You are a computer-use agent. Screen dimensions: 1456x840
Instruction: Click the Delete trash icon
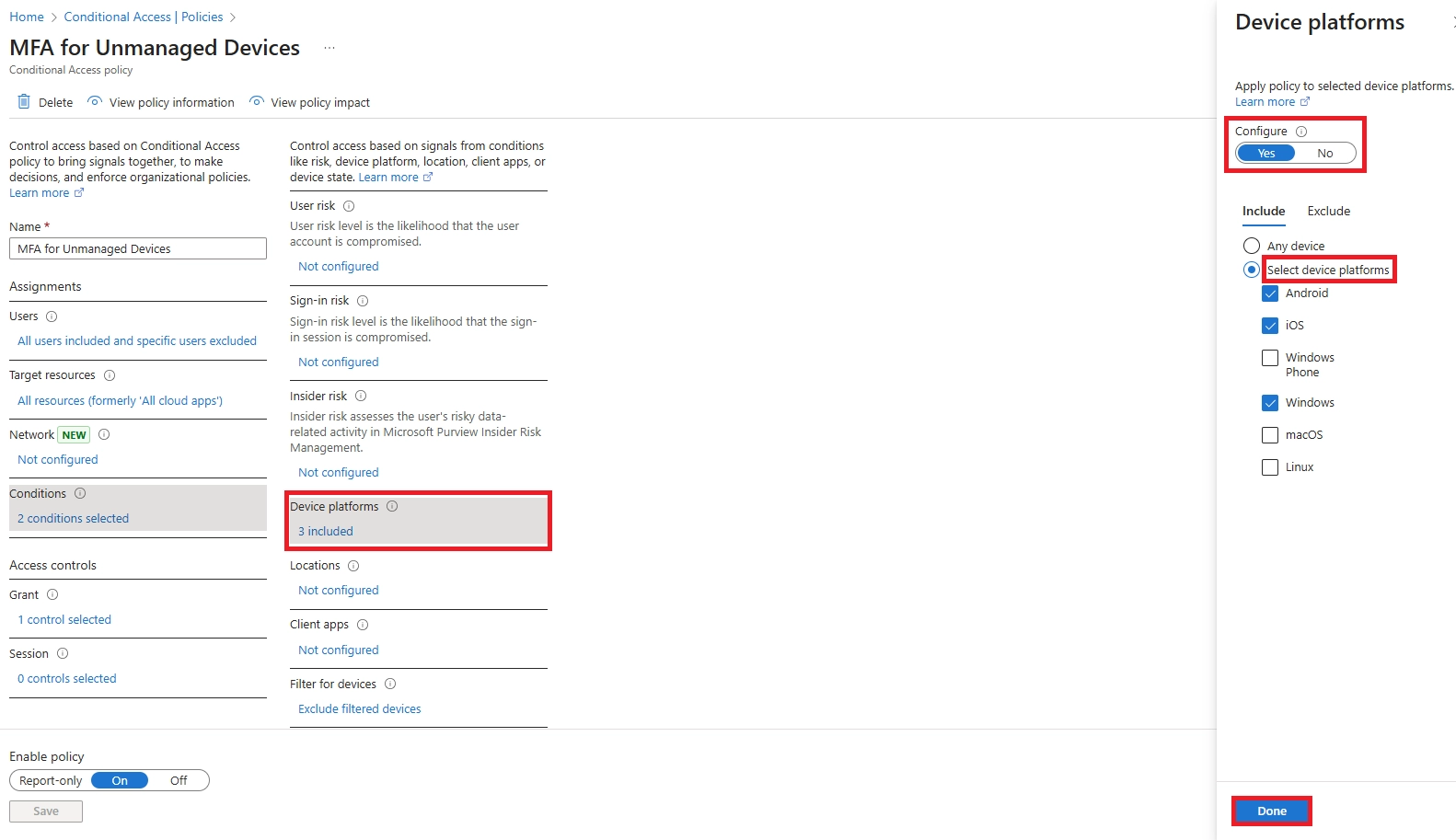coord(24,102)
